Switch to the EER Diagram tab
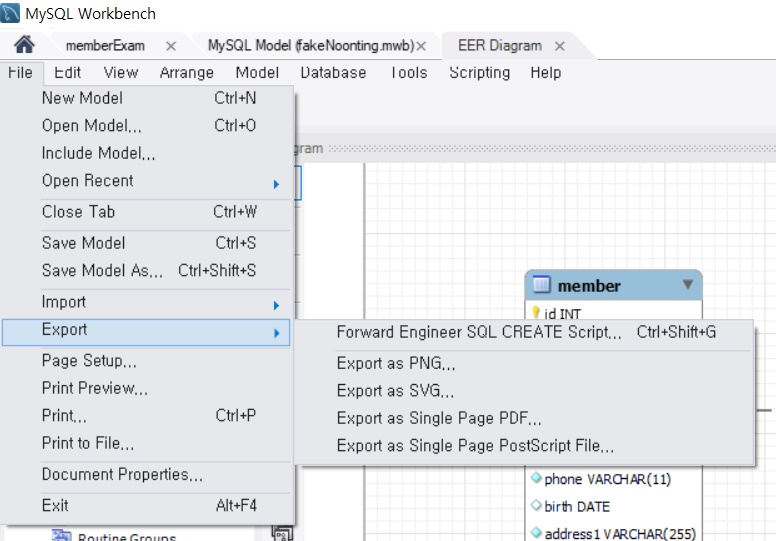This screenshot has height=541, width=776. click(500, 46)
